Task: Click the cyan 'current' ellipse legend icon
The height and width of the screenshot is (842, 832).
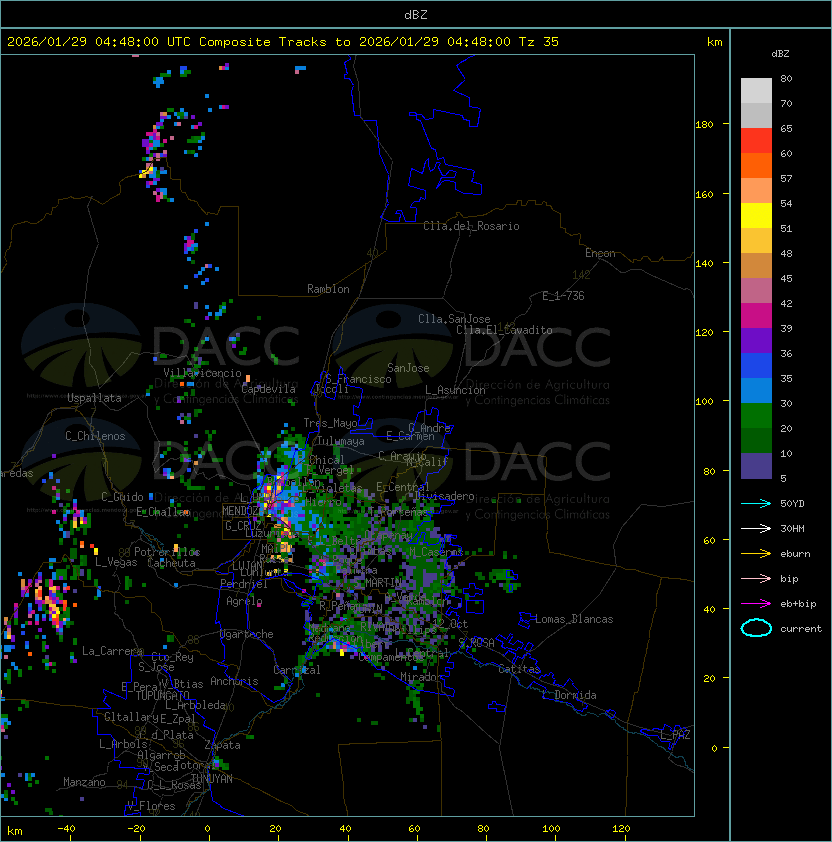Action: click(756, 628)
